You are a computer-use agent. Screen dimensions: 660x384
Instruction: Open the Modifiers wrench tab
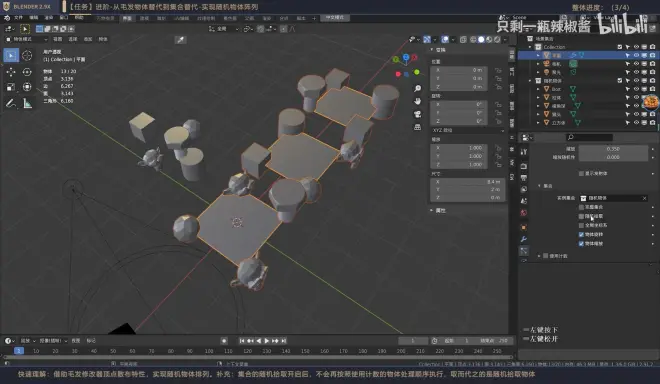[524, 239]
